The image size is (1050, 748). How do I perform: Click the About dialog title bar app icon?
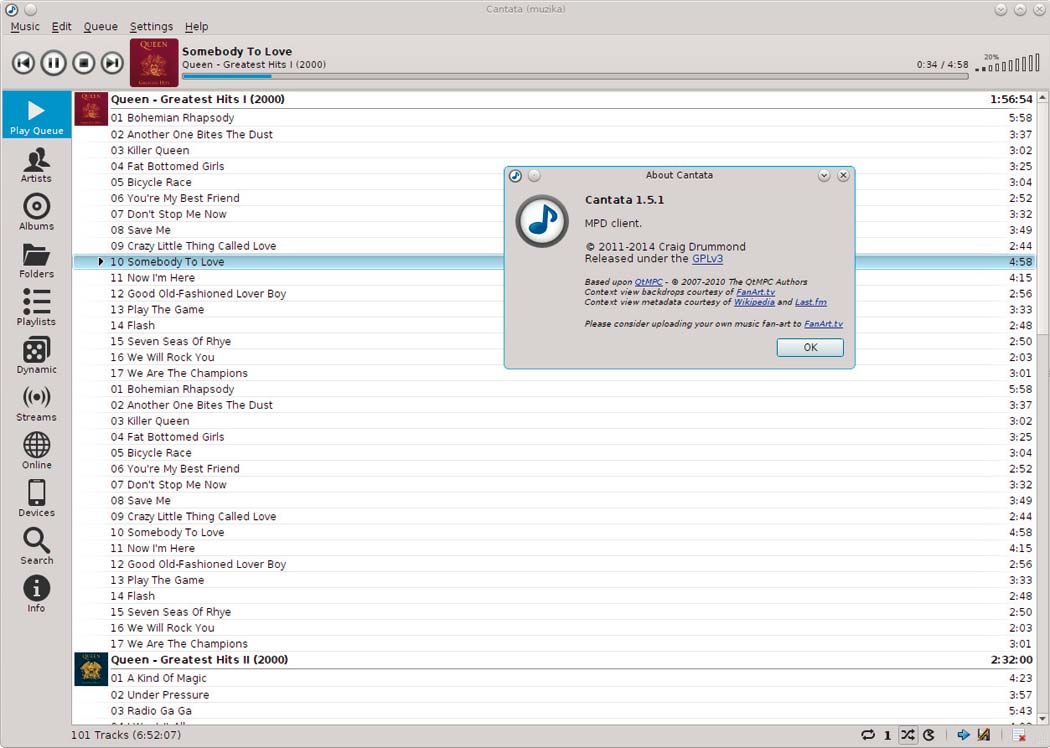pos(515,175)
